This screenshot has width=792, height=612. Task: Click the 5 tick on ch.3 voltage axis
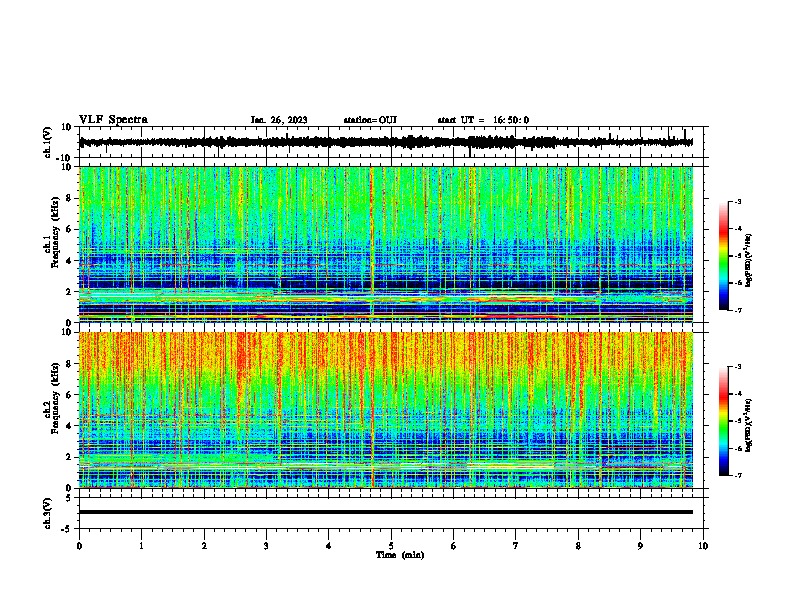click(x=70, y=498)
